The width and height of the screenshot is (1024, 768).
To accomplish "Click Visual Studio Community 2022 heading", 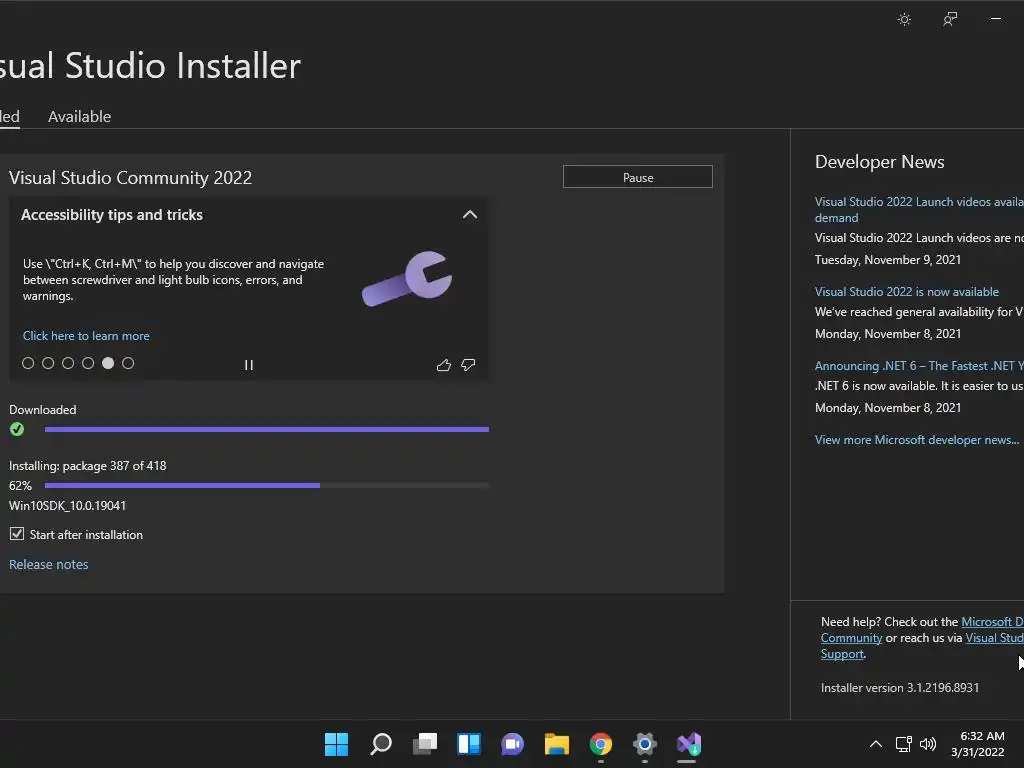I will click(130, 178).
